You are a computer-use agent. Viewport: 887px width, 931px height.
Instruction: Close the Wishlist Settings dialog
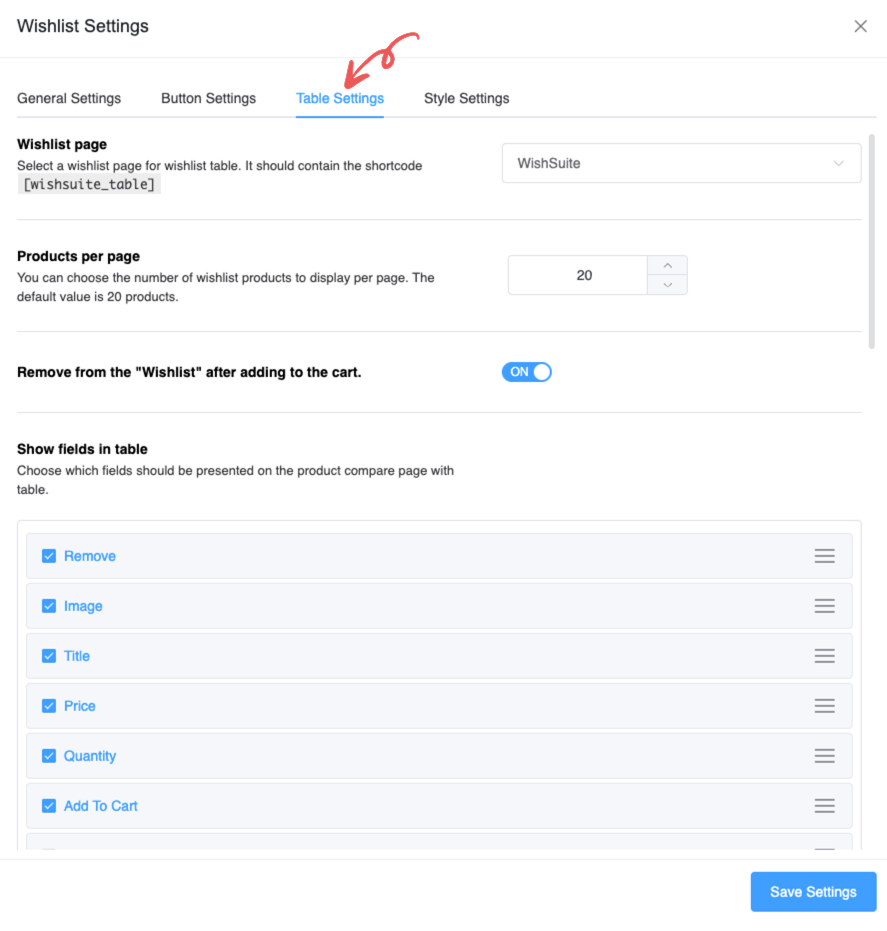[860, 26]
